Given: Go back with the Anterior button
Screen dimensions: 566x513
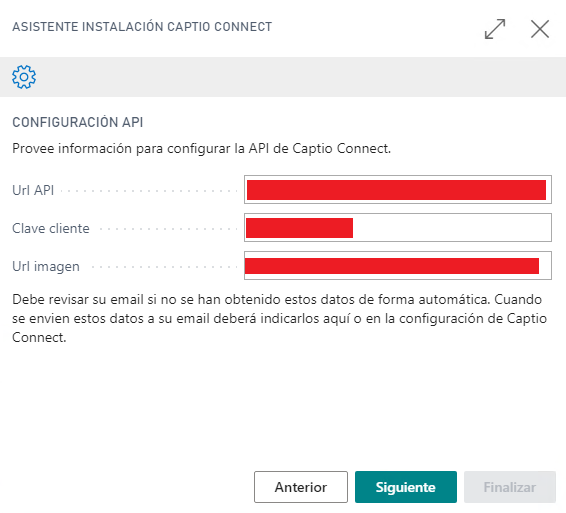Looking at the screenshot, I should tap(301, 487).
